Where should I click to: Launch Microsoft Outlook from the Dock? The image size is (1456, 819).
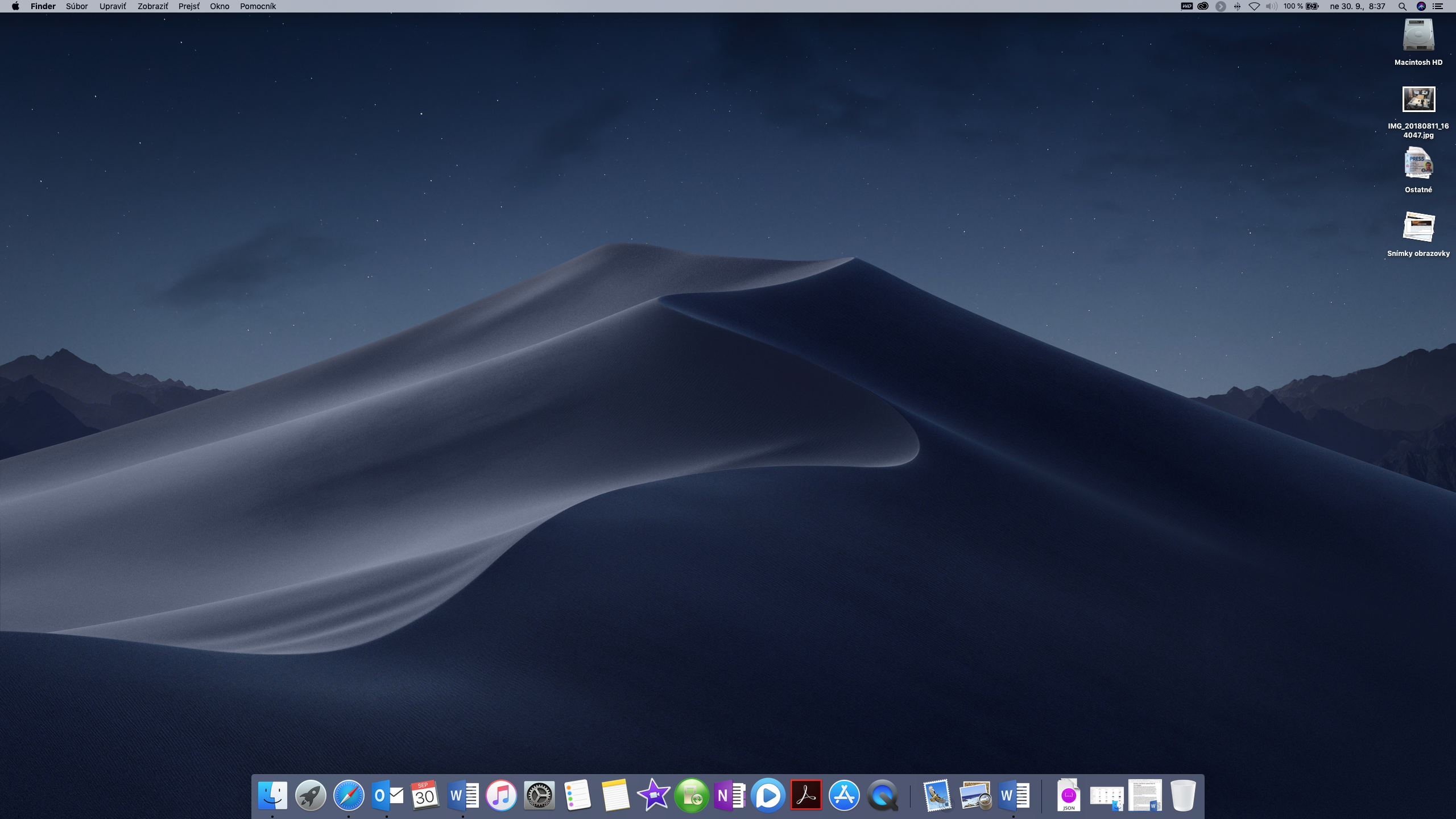click(x=387, y=795)
